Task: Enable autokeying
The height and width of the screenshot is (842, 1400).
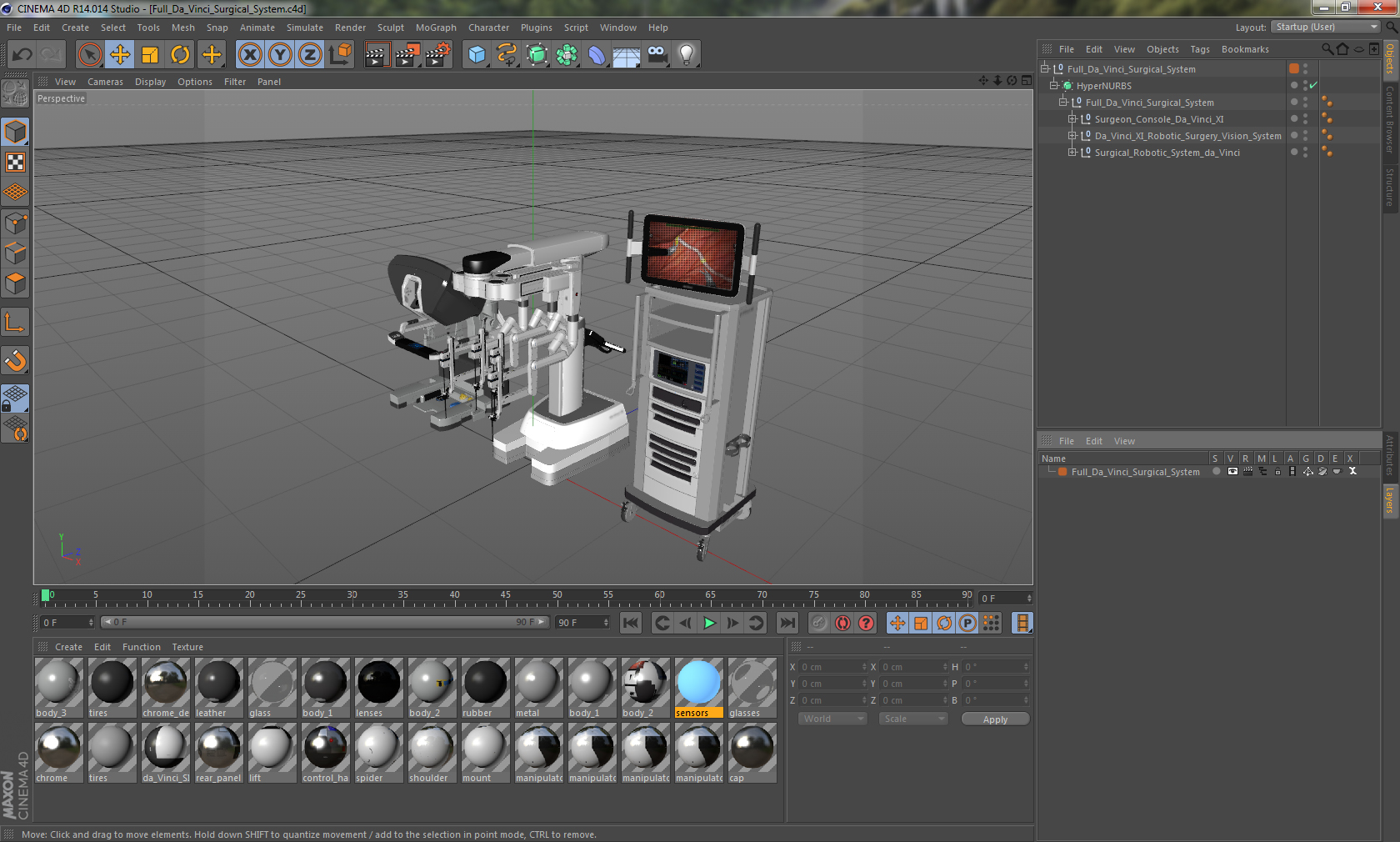Action: tap(843, 623)
